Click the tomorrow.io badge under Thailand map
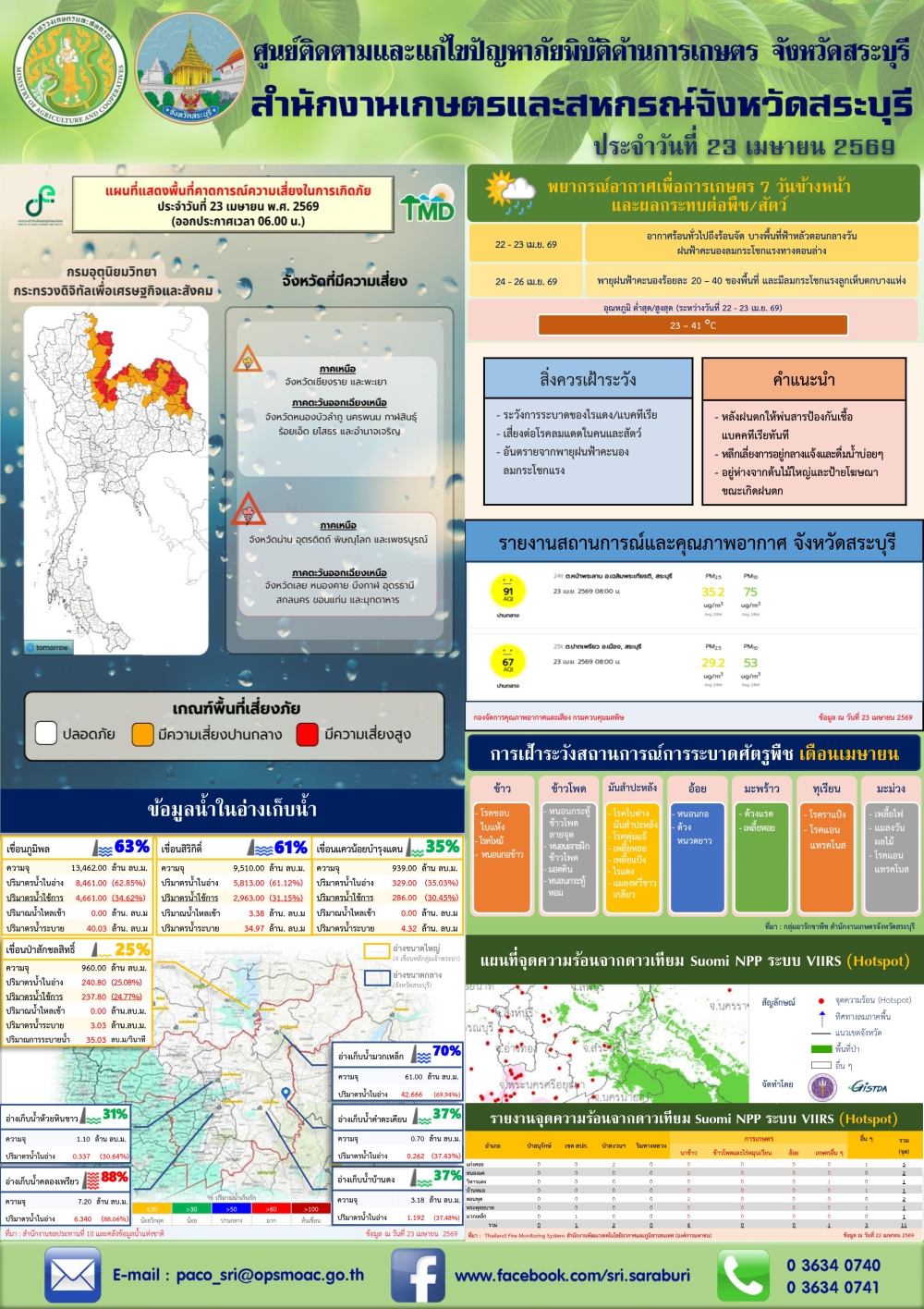 pos(49,647)
